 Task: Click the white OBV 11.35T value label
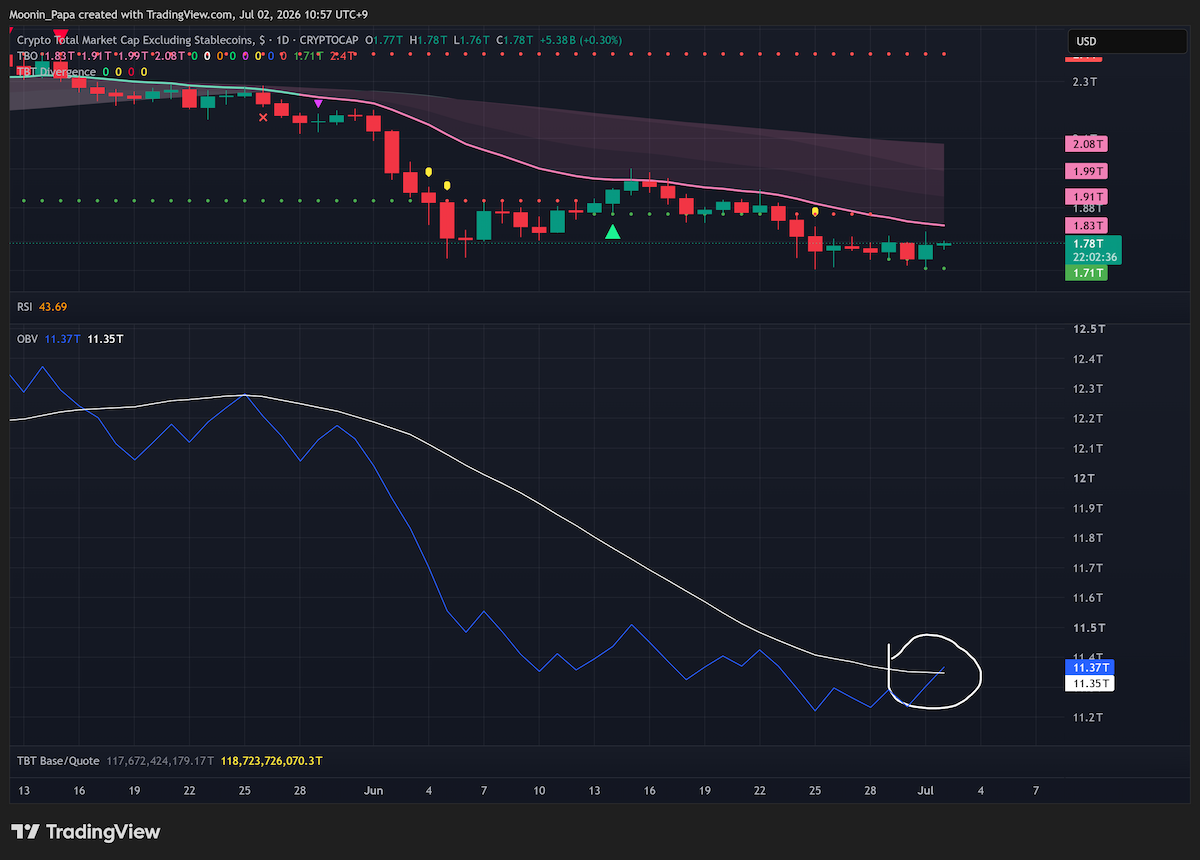click(1089, 683)
